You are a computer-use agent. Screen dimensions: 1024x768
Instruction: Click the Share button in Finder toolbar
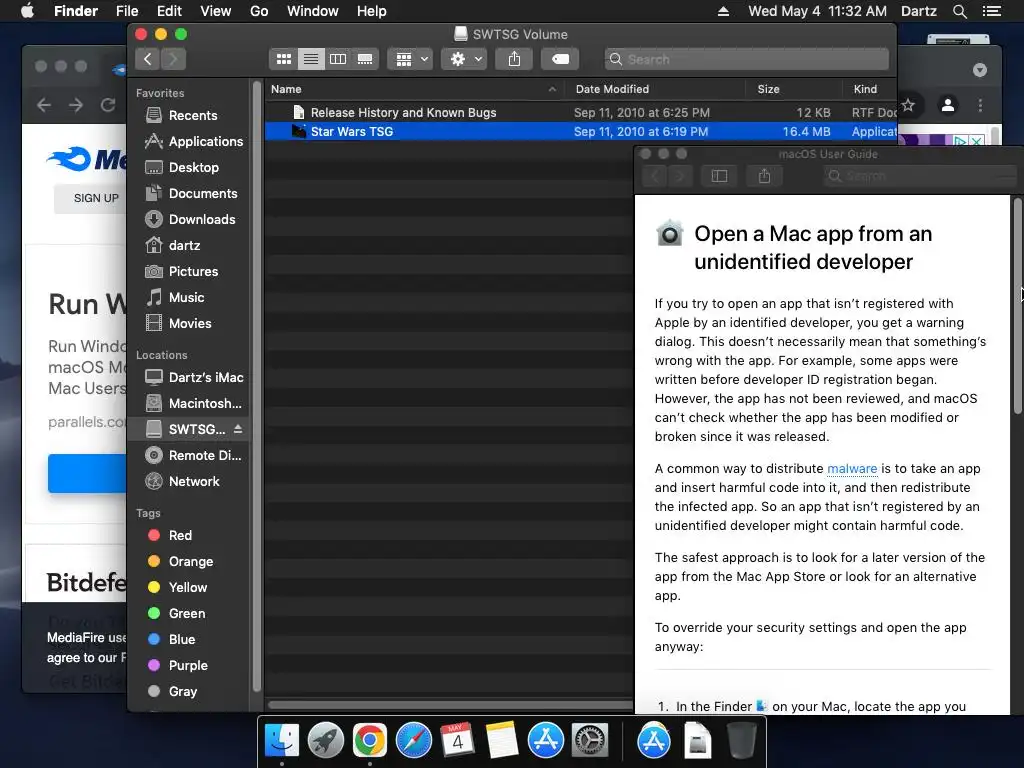tap(515, 59)
